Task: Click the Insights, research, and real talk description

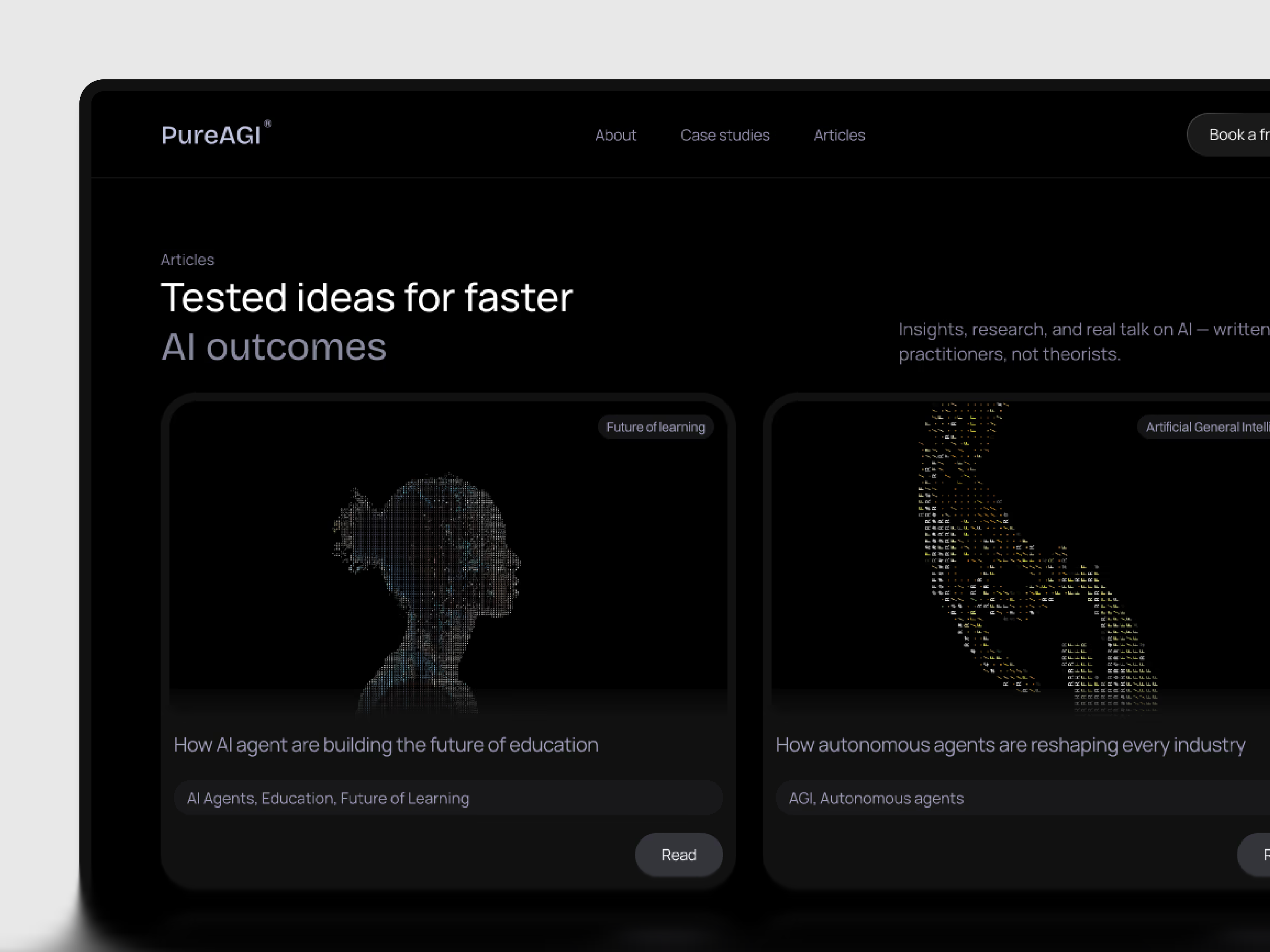Action: coord(1084,342)
